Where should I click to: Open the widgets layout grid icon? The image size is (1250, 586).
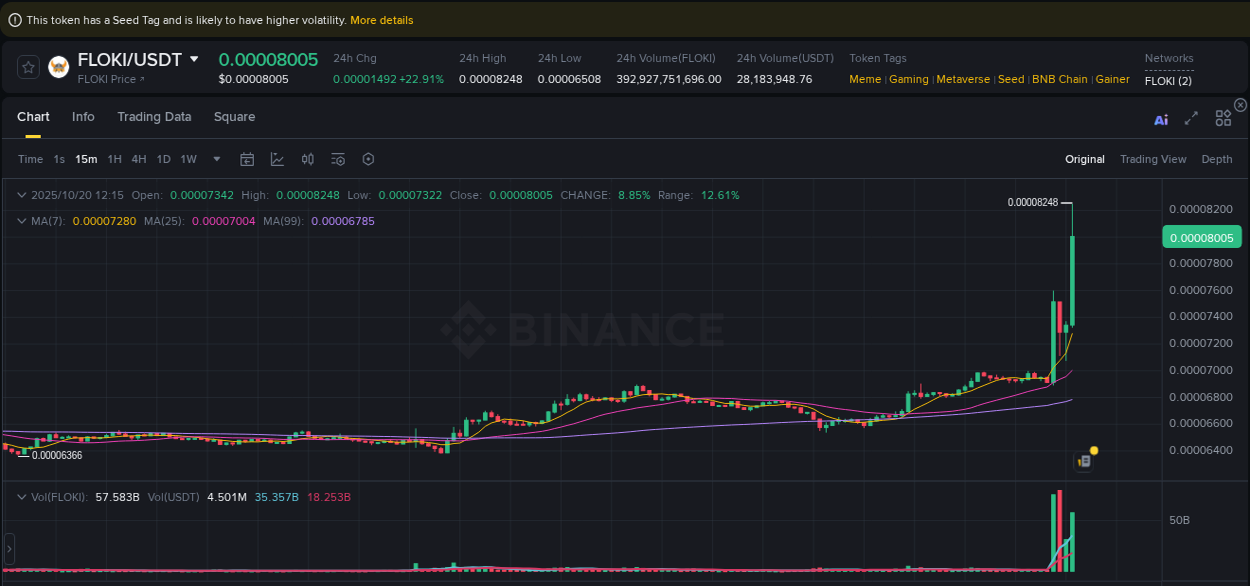1222,117
